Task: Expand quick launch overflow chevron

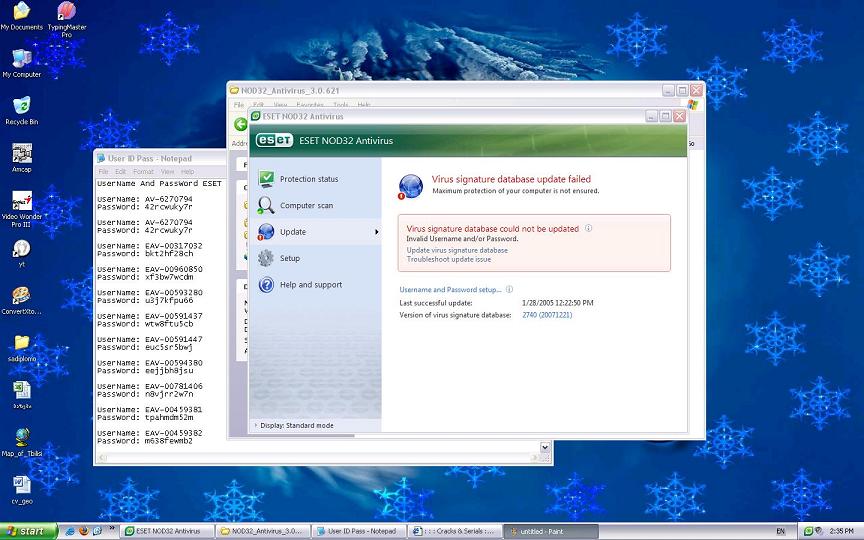Action: pos(112,530)
